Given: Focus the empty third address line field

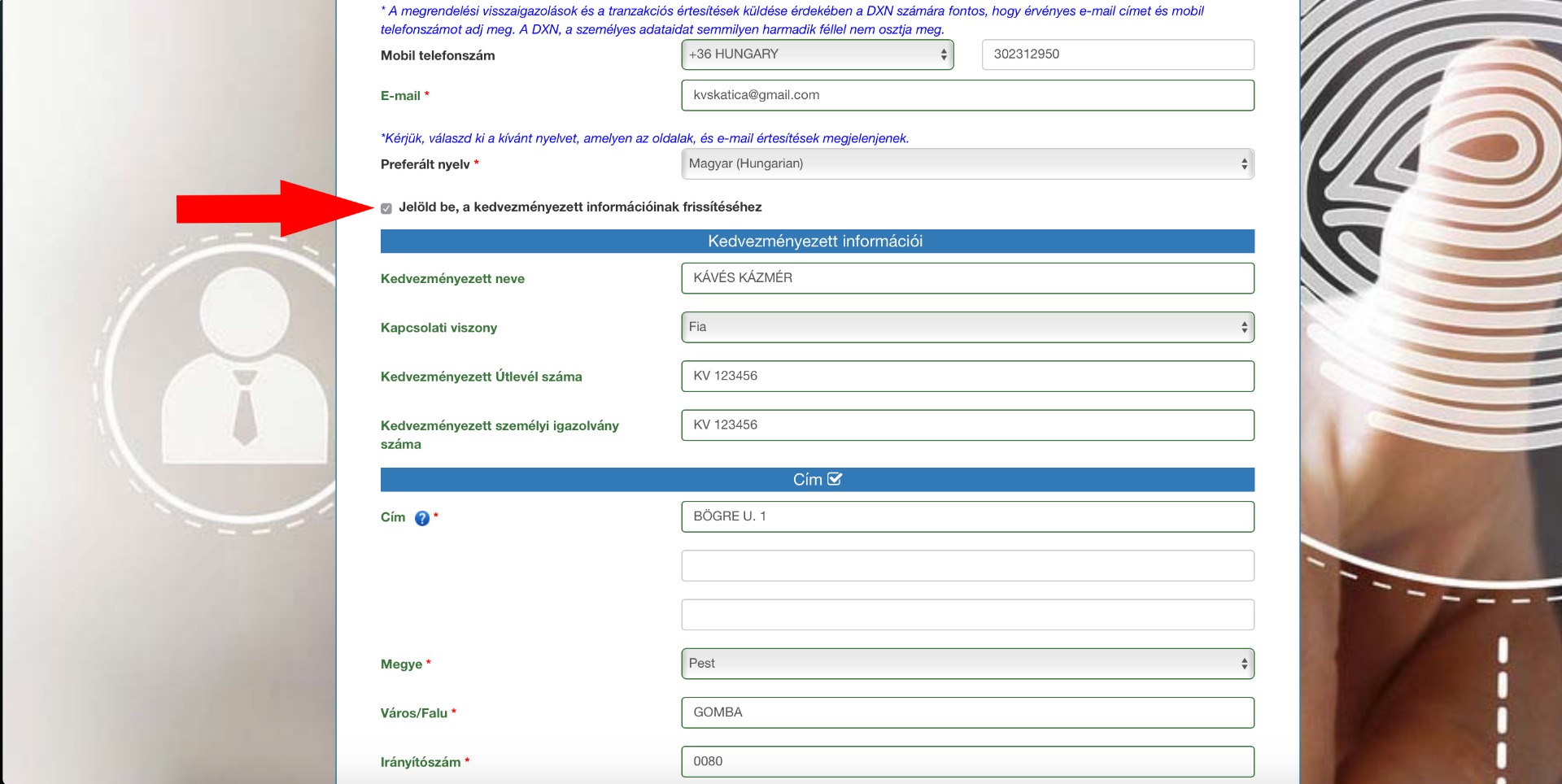Looking at the screenshot, I should point(966,615).
